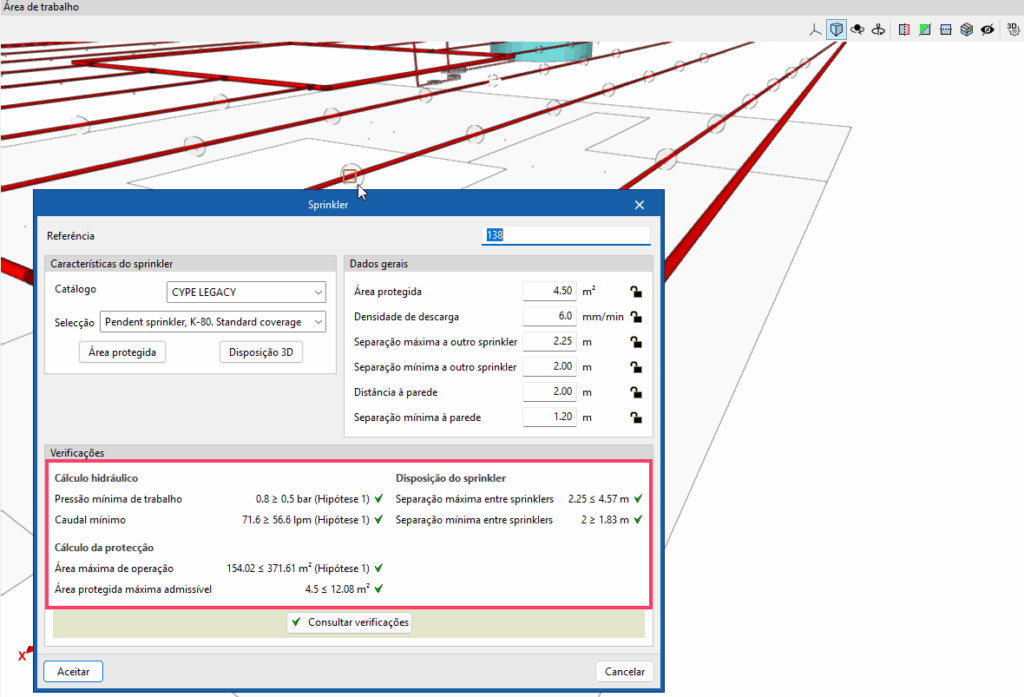The height and width of the screenshot is (697, 1024).
Task: Click Separação máxima entre sprinklers verification row
Action: point(519,499)
